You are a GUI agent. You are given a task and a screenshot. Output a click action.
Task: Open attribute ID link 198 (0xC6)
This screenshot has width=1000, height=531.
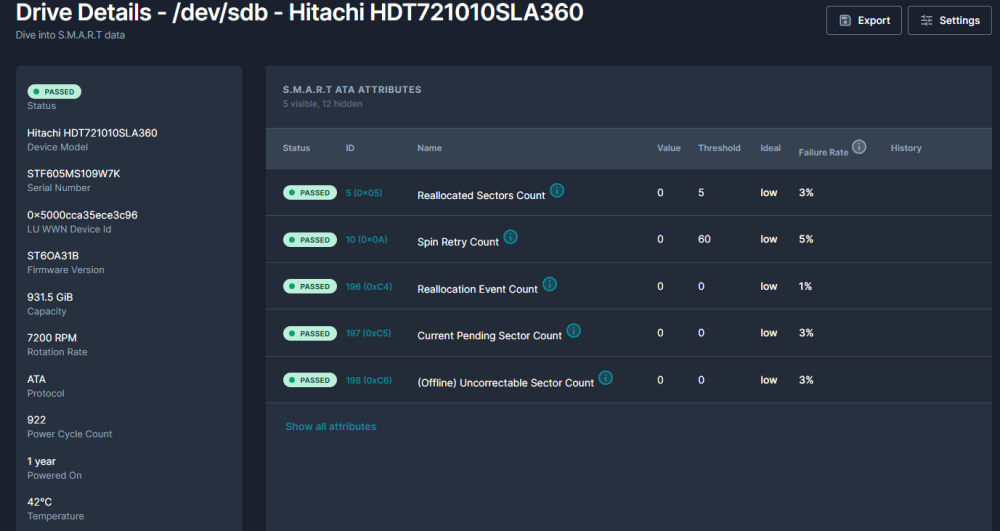369,380
